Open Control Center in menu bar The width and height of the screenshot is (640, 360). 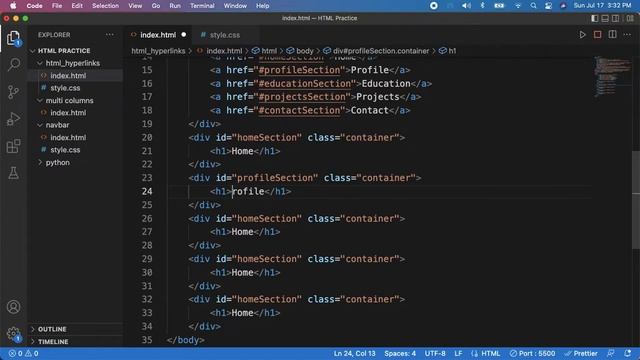pyautogui.click(x=548, y=6)
